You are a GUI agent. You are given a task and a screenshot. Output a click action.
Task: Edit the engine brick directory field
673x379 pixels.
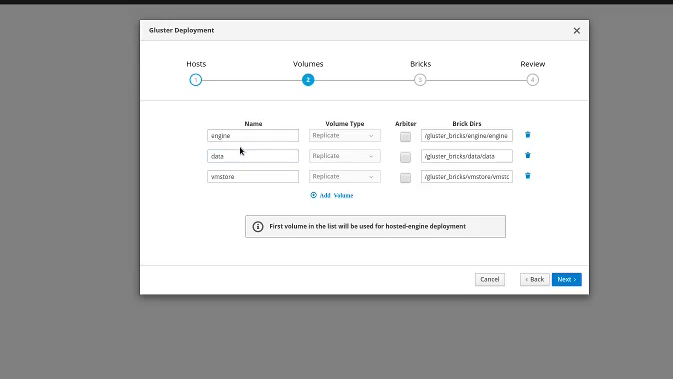(x=467, y=136)
